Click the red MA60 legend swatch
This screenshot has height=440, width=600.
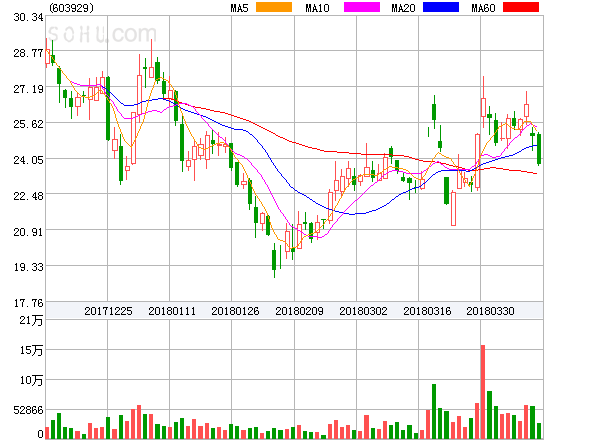click(521, 7)
